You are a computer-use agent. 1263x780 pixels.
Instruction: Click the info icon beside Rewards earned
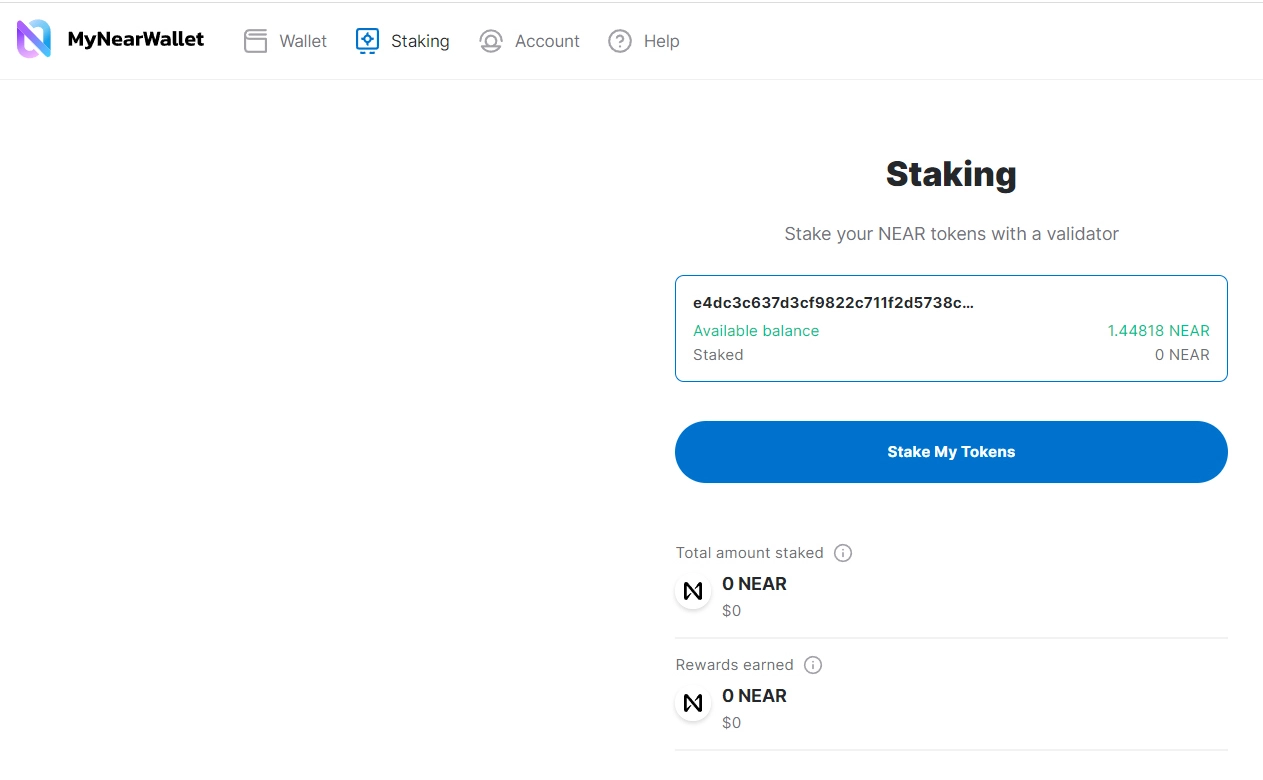[813, 664]
